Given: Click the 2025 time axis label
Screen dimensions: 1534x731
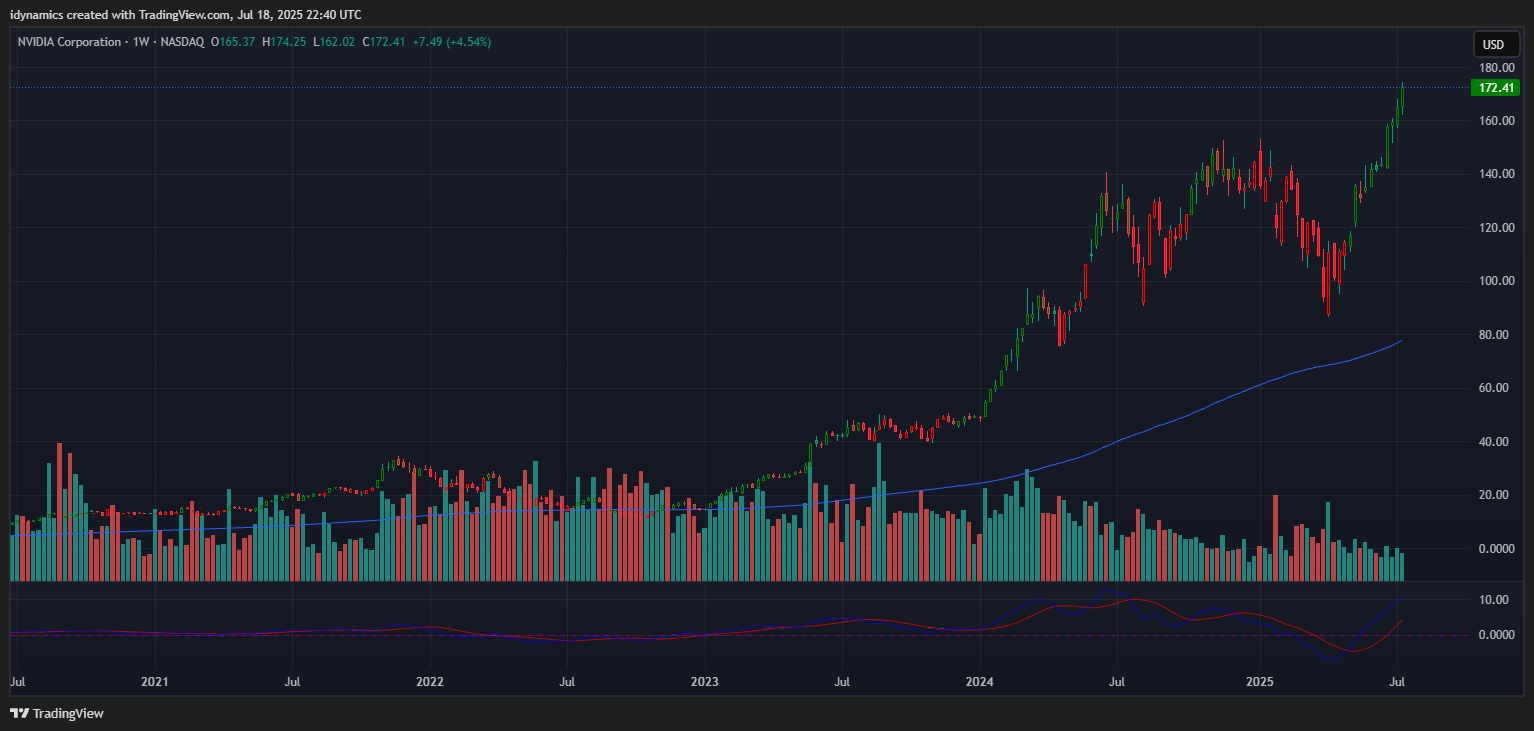Looking at the screenshot, I should [1259, 682].
